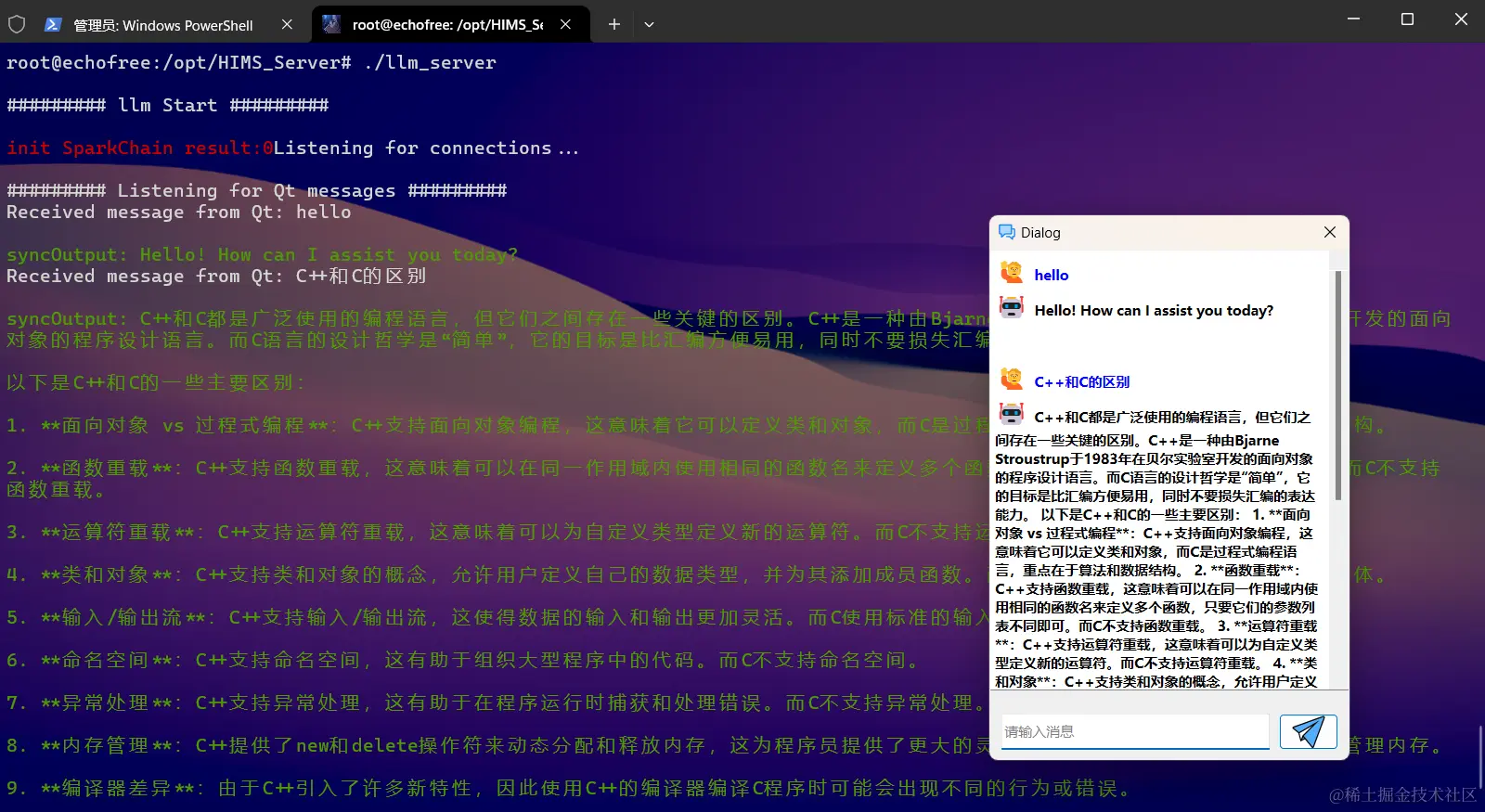Click the user avatar beside "hello"
This screenshot has height=812, width=1485.
tap(1012, 273)
